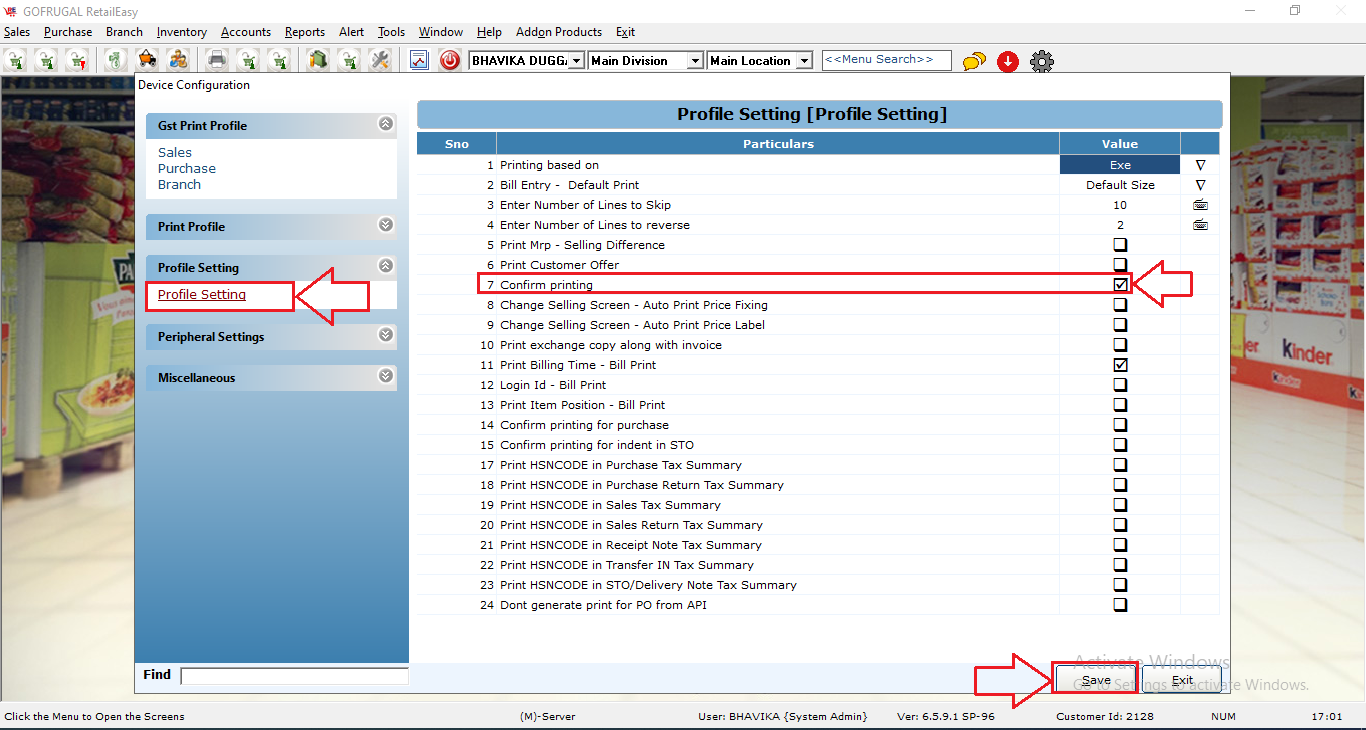Open dropdown arrow for Printing based on
Image resolution: width=1366 pixels, height=730 pixels.
[1200, 165]
